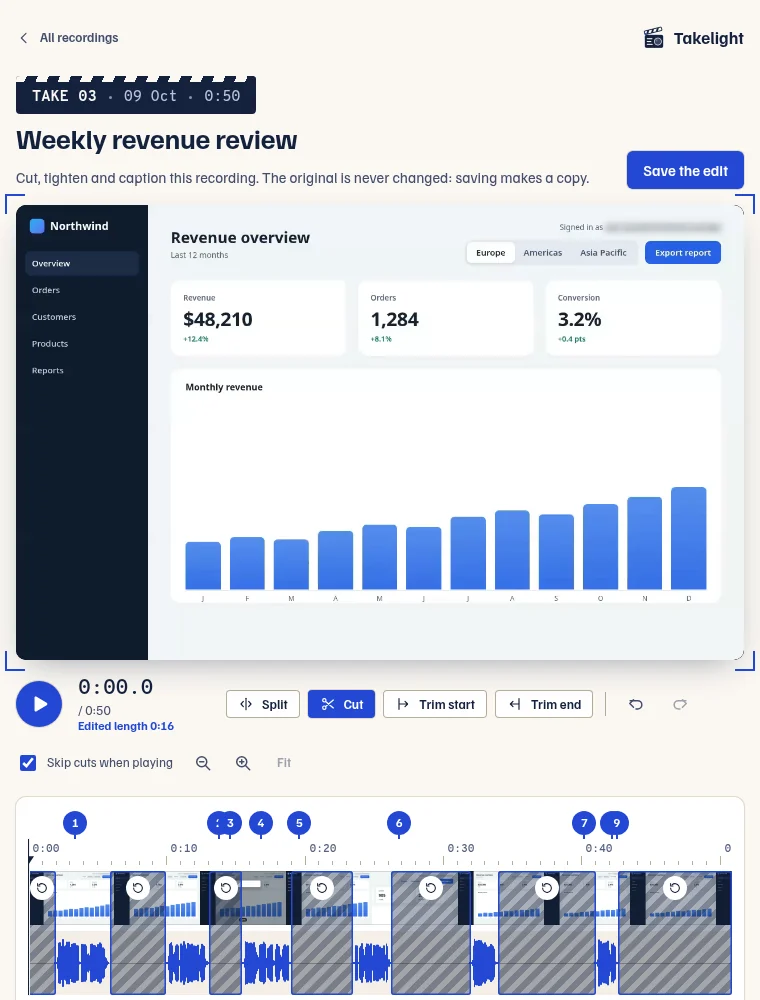Open the All recordings link

coord(78,38)
